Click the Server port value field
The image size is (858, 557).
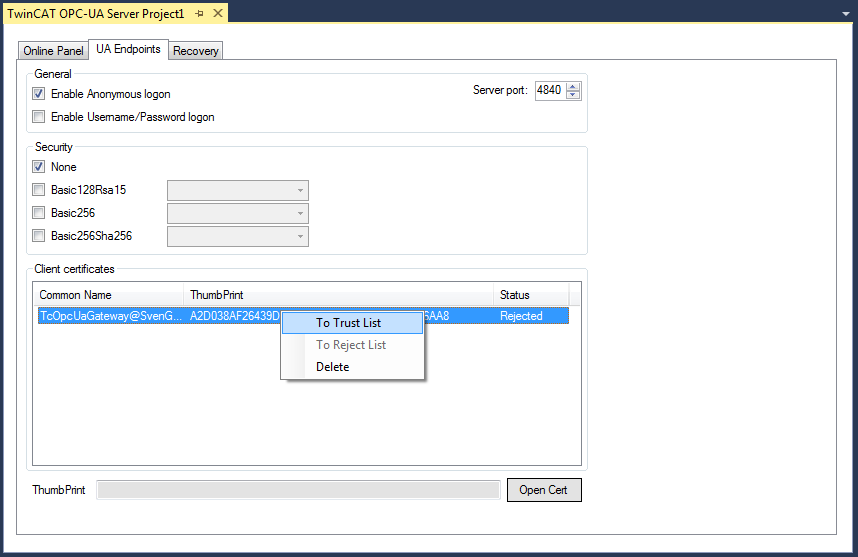549,90
